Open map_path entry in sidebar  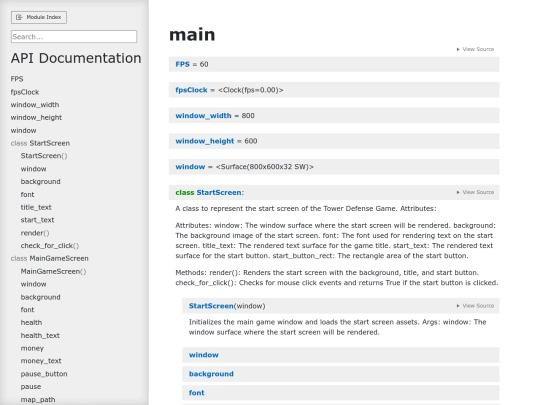click(38, 399)
